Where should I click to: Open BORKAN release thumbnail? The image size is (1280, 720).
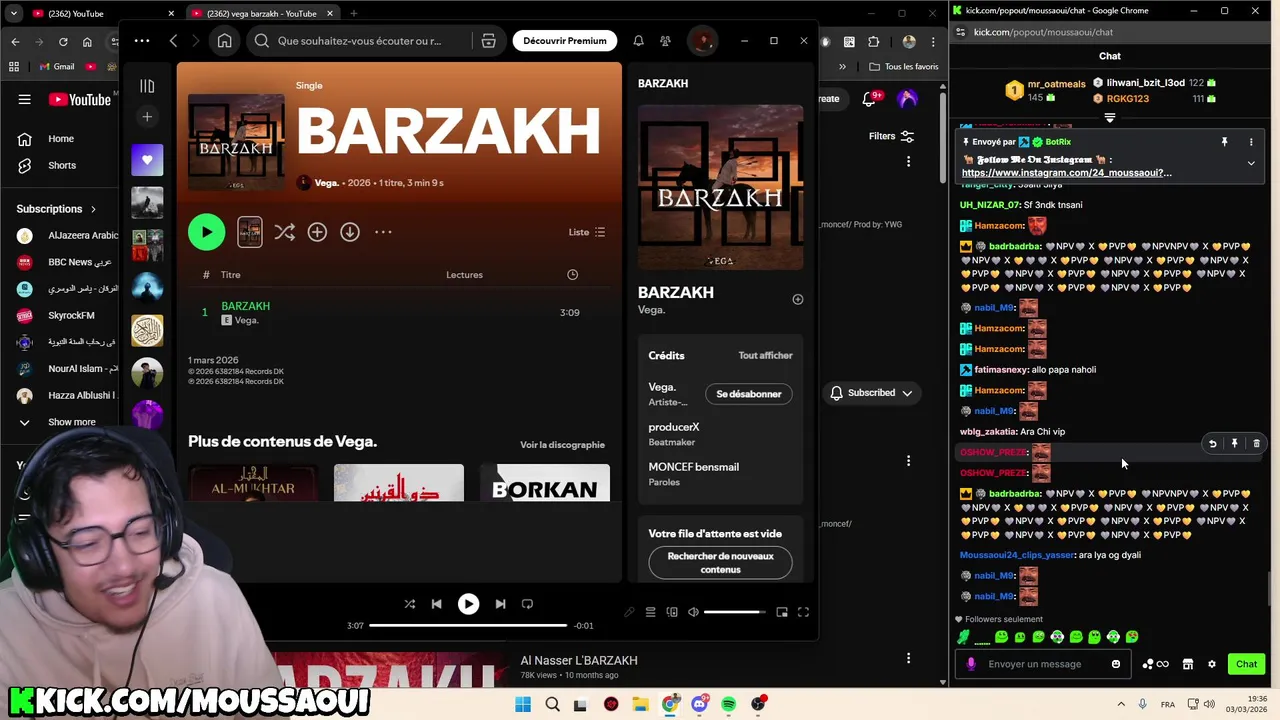coord(545,483)
